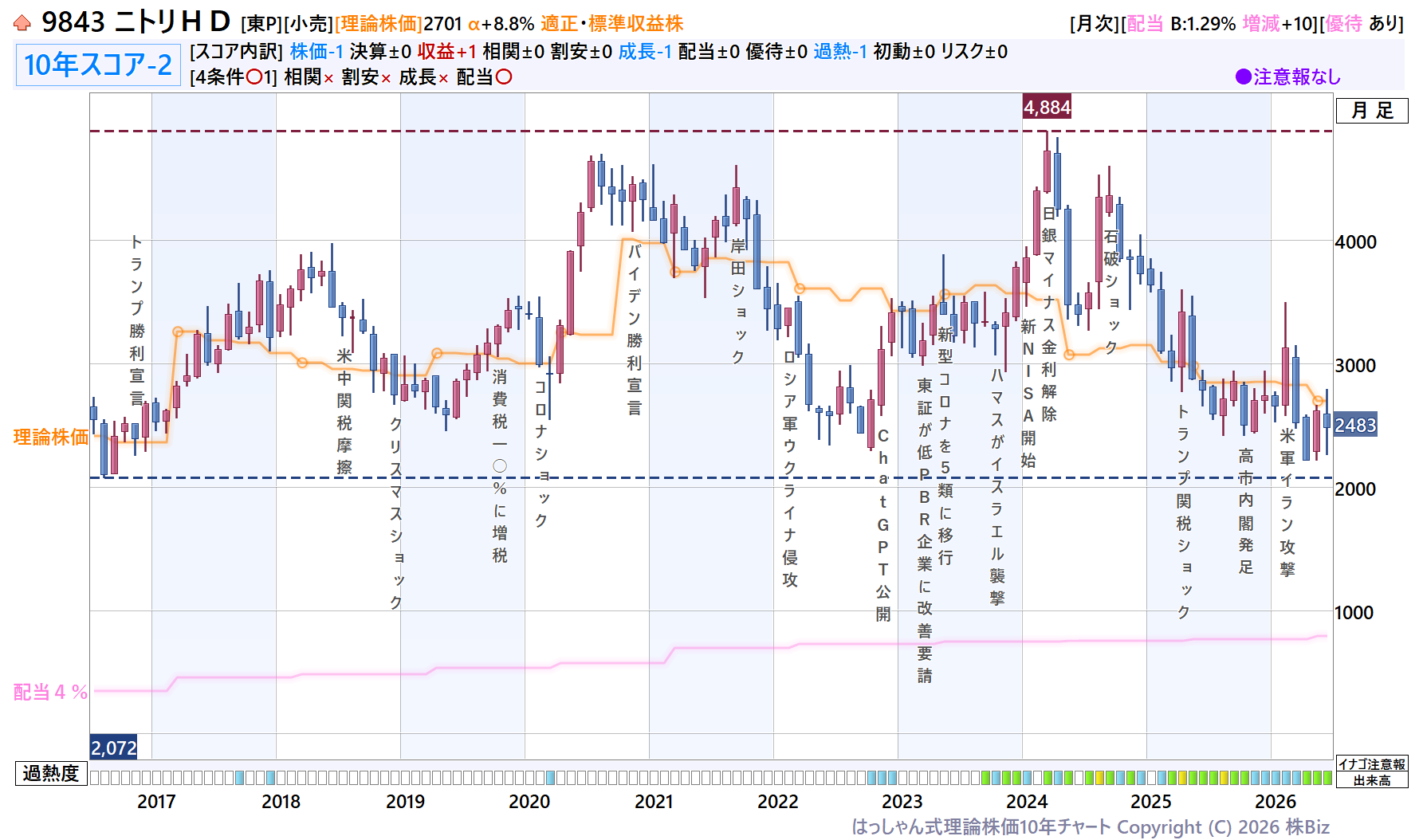Click the purple 注意報なし indicator
Viewport: 1419px width, 840px height.
tap(1288, 77)
